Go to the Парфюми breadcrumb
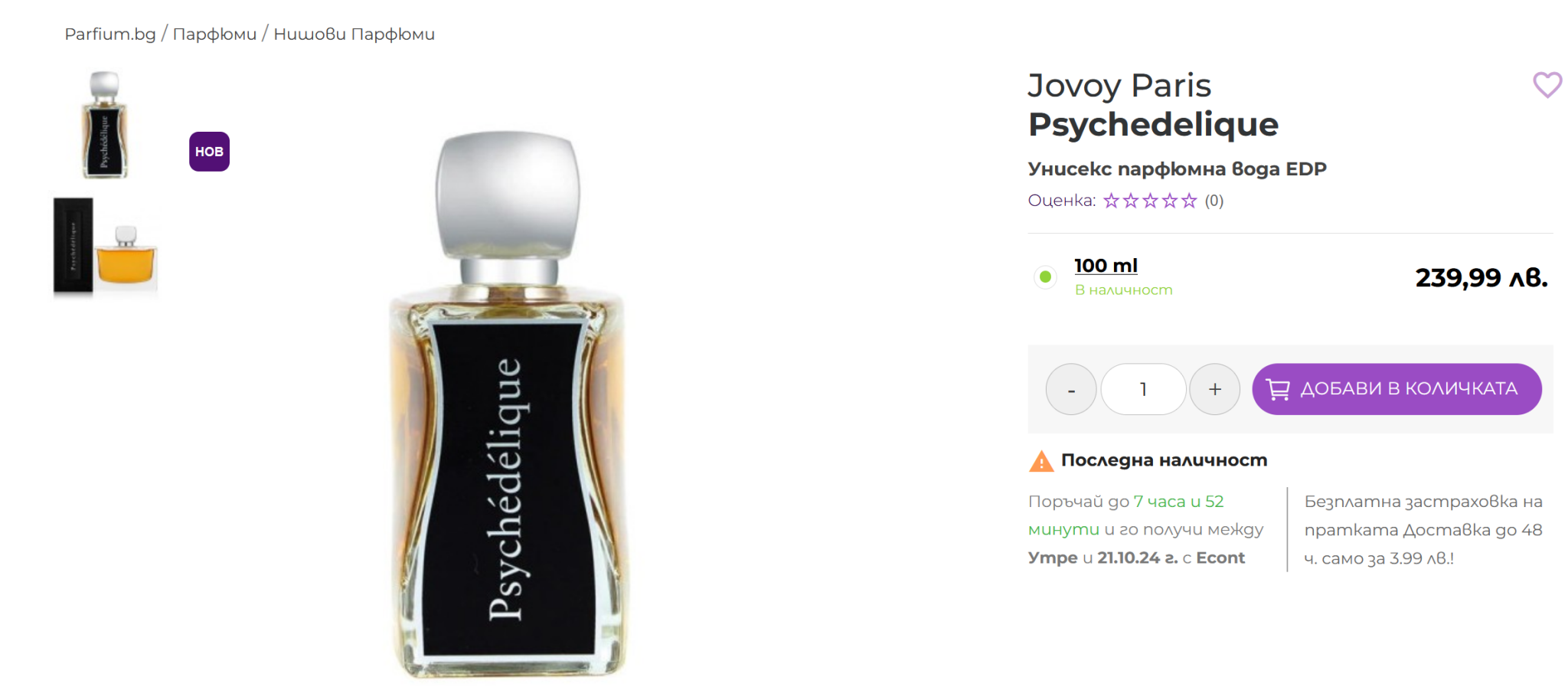This screenshot has height=697, width=1568. (214, 34)
